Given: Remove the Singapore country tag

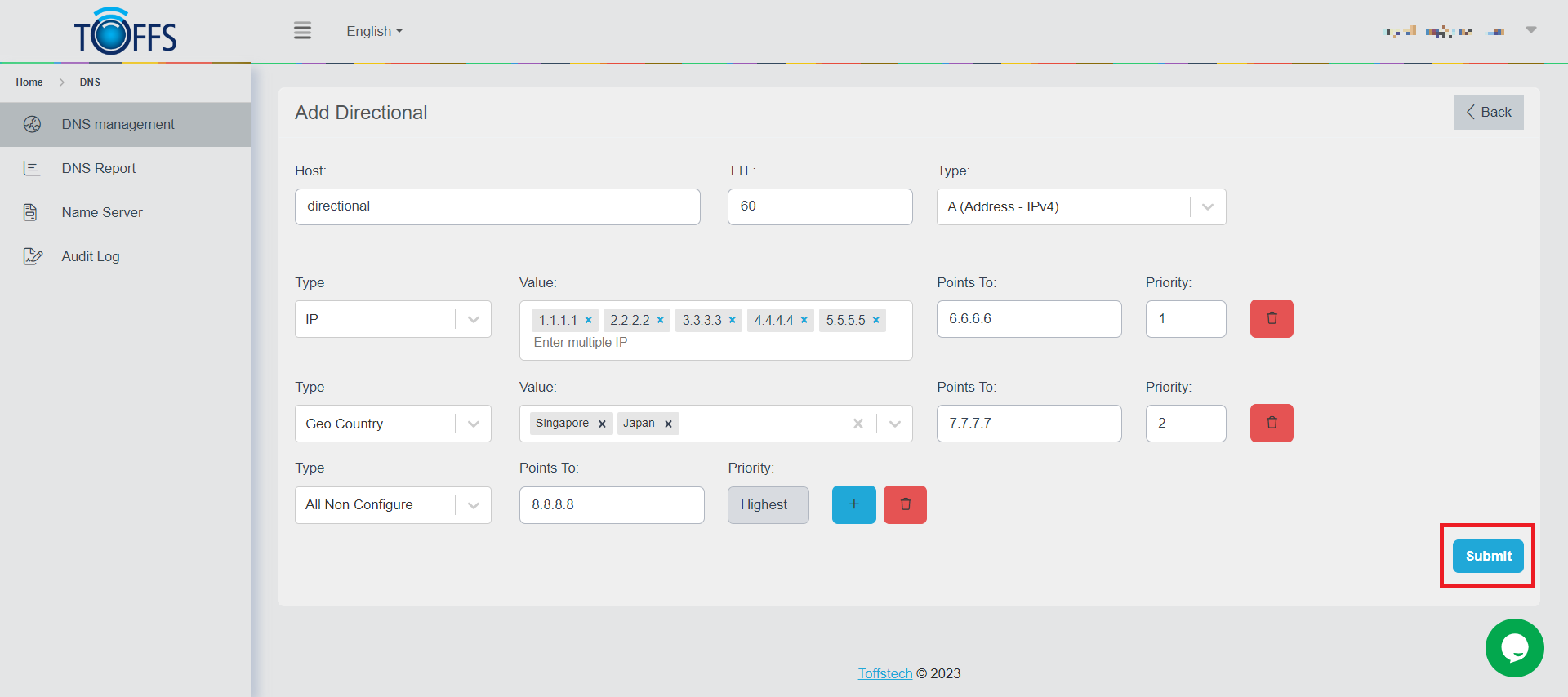Looking at the screenshot, I should [602, 424].
